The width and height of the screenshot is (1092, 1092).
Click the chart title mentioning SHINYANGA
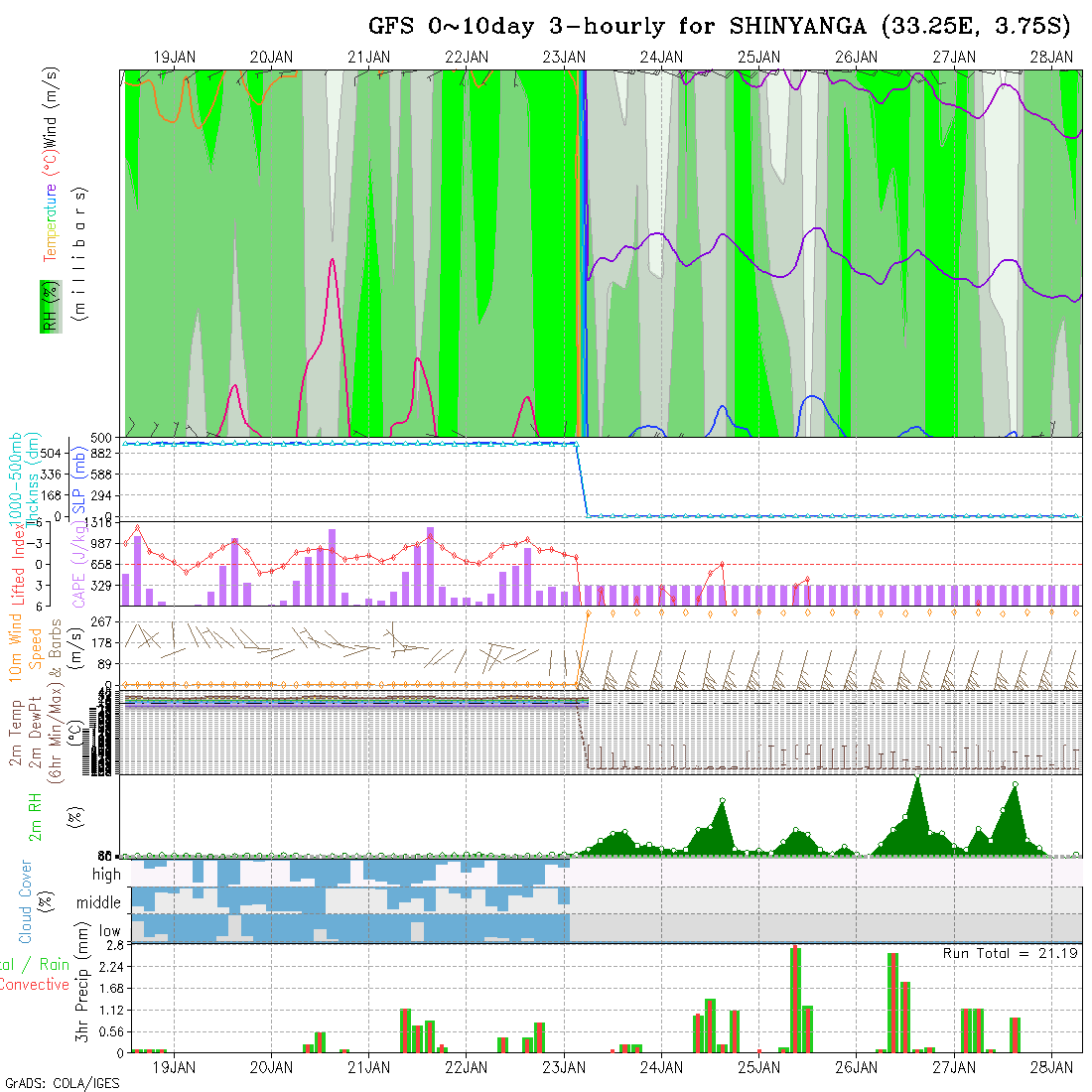(723, 26)
